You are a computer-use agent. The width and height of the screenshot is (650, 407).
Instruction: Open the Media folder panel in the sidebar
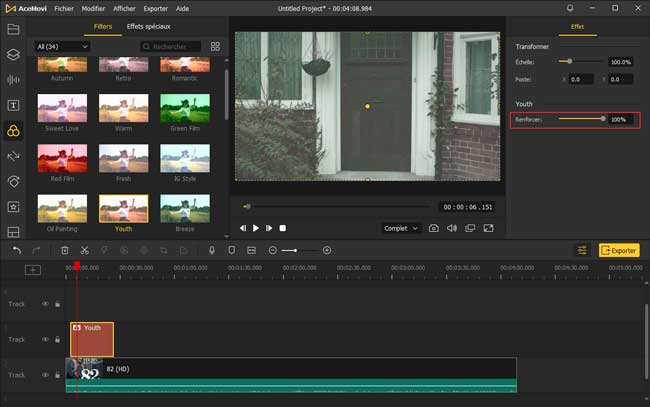(x=13, y=30)
